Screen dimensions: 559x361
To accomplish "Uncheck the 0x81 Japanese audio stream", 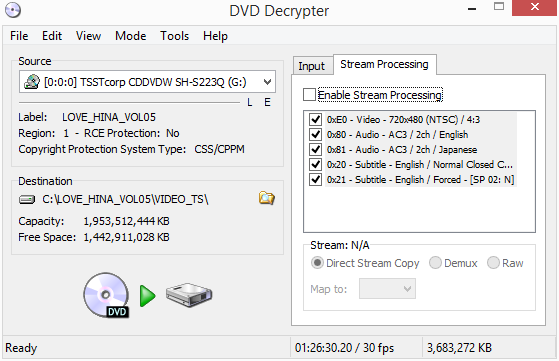I will point(316,149).
